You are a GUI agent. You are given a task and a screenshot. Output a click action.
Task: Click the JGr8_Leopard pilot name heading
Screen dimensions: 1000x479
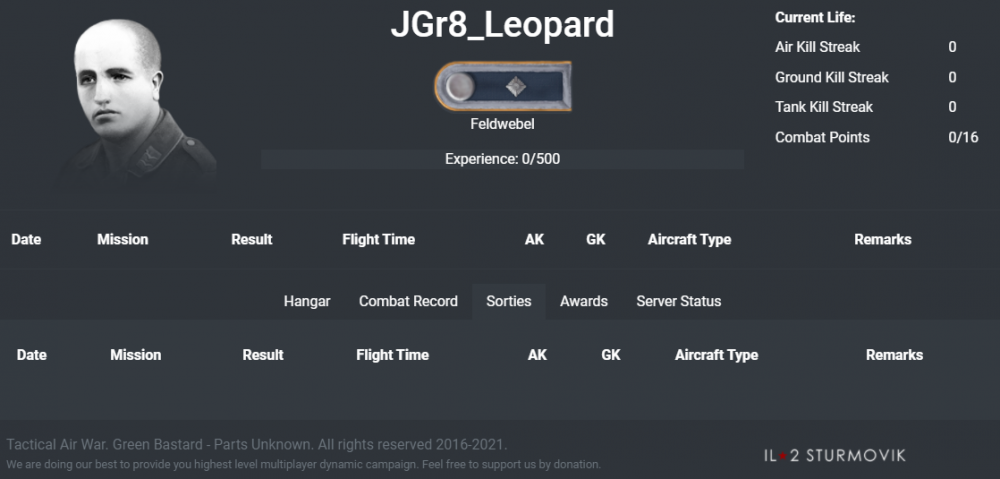[502, 26]
